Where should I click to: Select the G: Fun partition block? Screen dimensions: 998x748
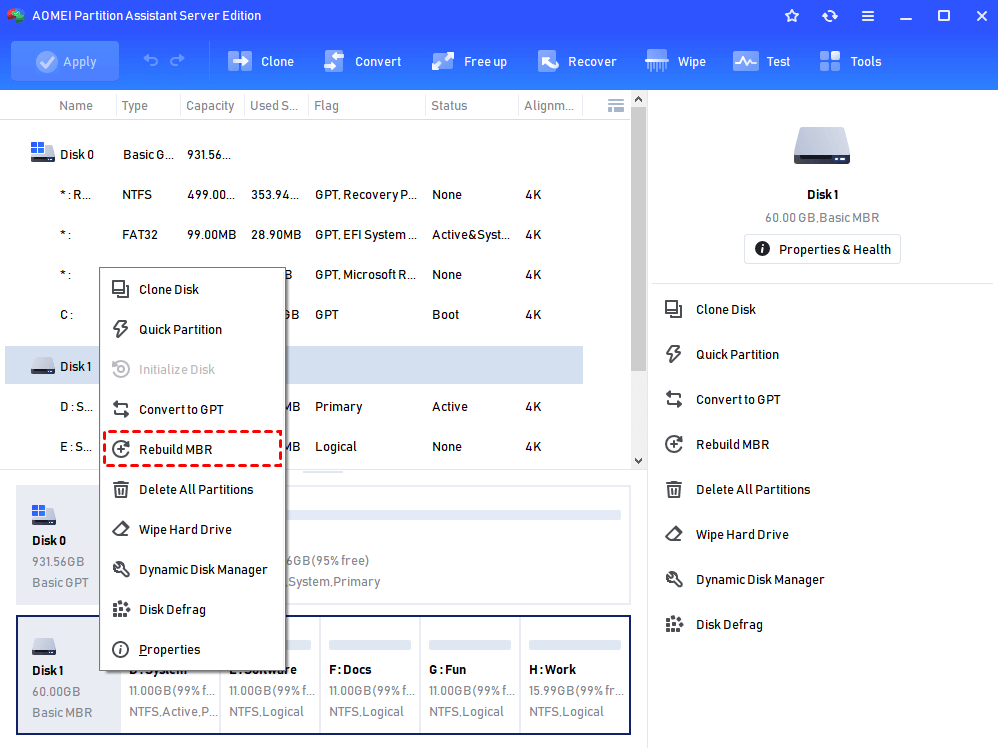click(x=470, y=675)
